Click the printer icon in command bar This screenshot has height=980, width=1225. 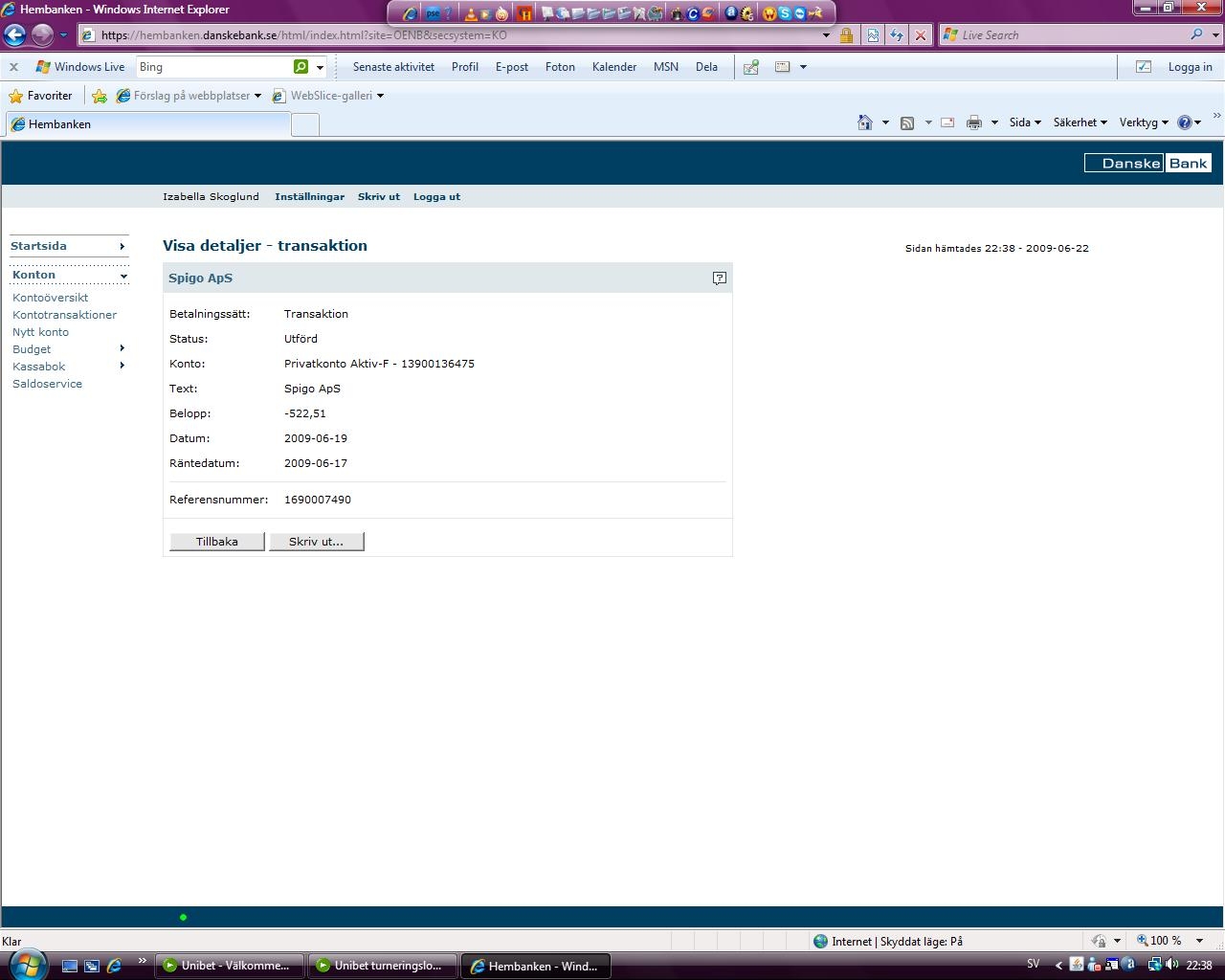(x=974, y=122)
